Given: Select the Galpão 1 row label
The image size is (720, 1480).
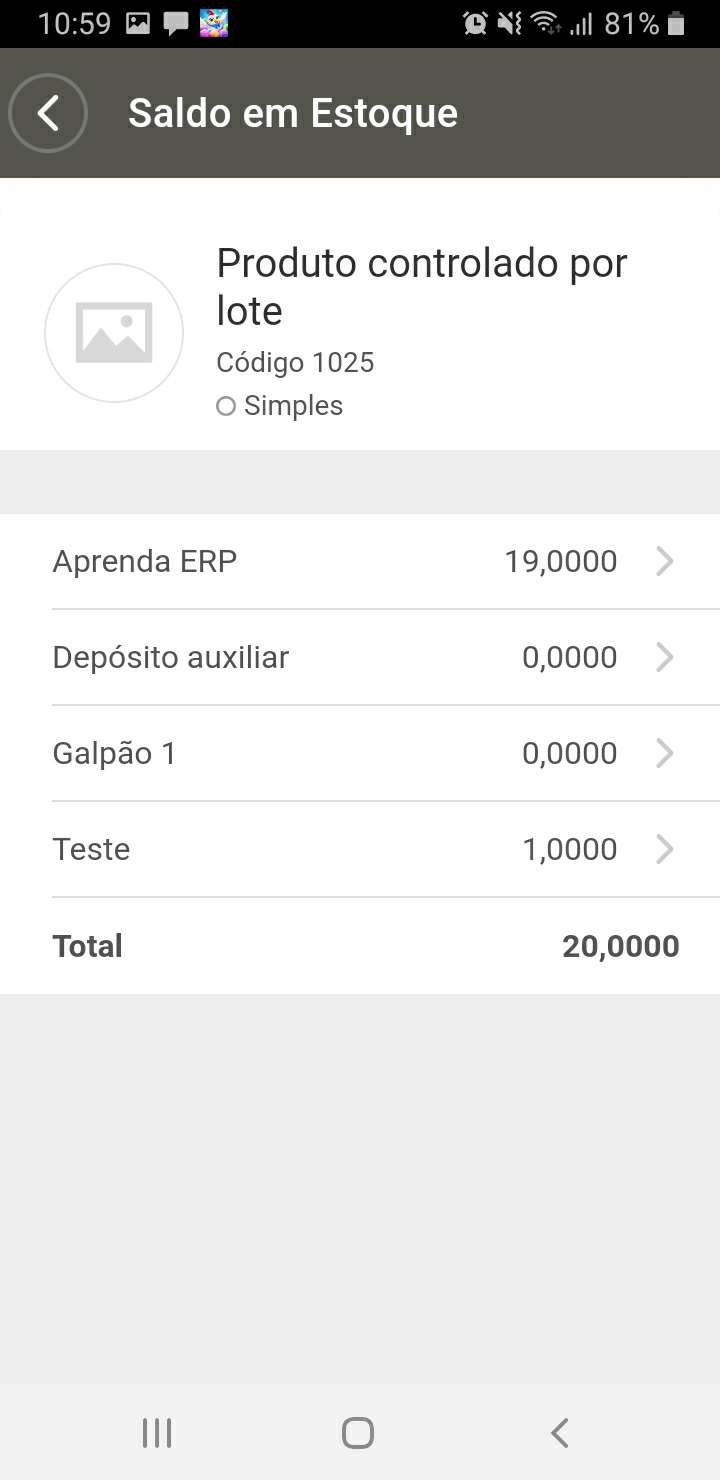Looking at the screenshot, I should pos(114,753).
